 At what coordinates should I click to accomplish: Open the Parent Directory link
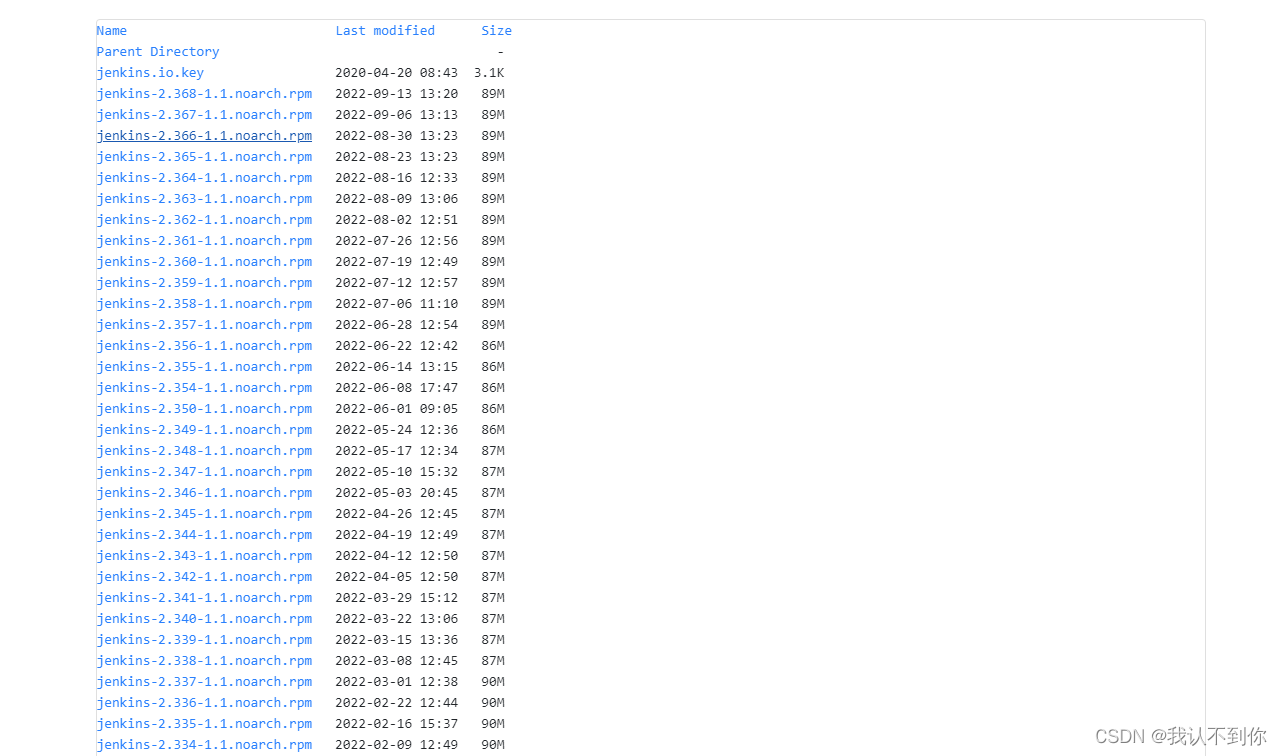158,52
